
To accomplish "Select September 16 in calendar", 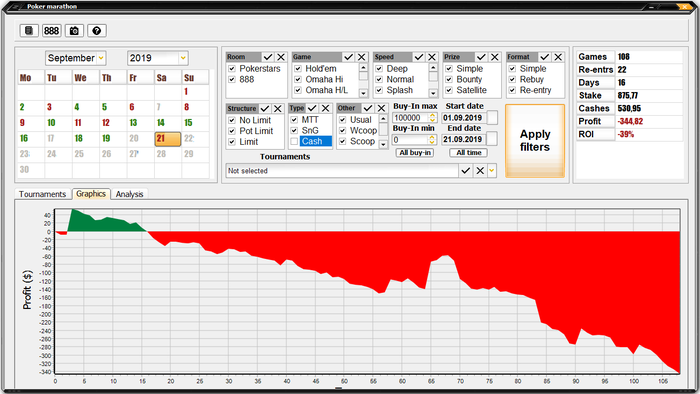I will [24, 138].
